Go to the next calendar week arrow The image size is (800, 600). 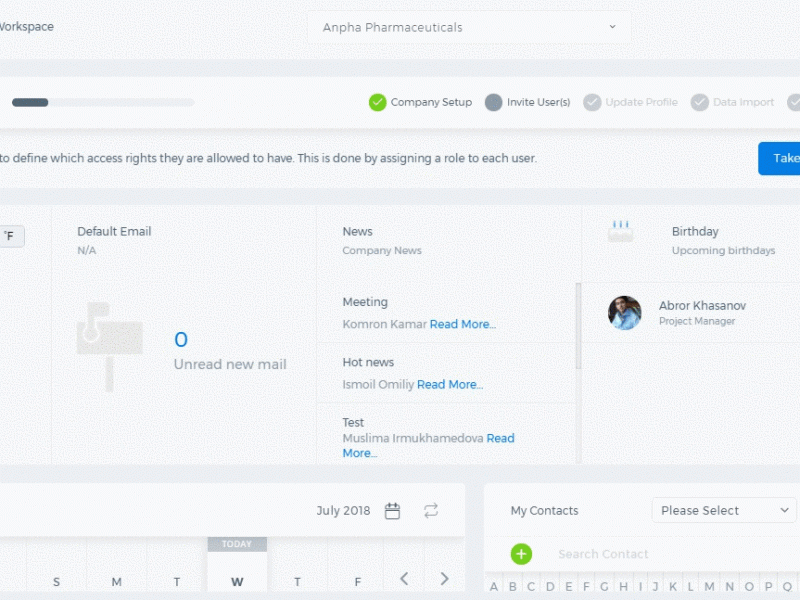444,579
